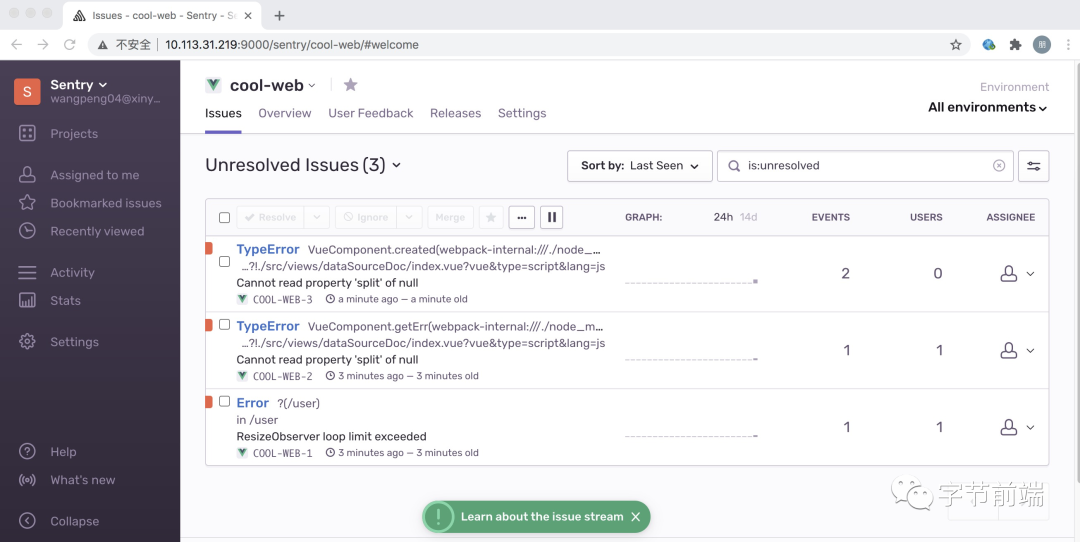Switch graph to 24h view
This screenshot has height=542, width=1080.
click(x=723, y=217)
